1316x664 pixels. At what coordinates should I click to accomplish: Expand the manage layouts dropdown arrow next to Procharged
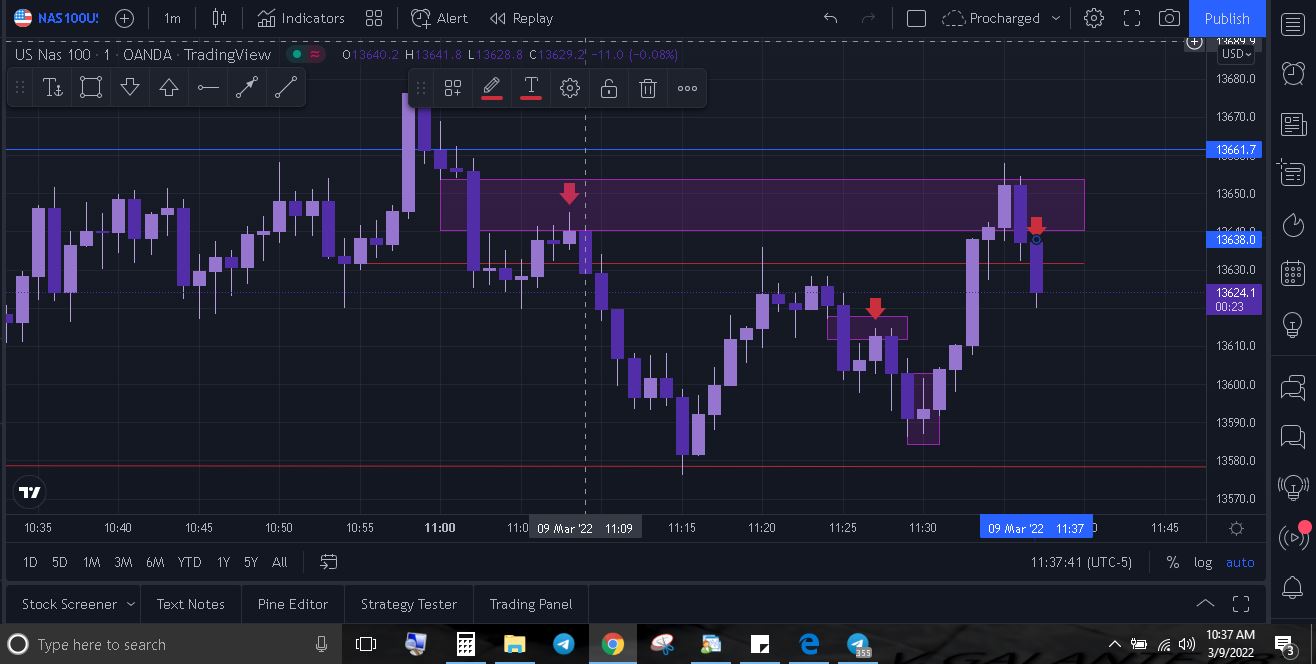pos(1056,18)
